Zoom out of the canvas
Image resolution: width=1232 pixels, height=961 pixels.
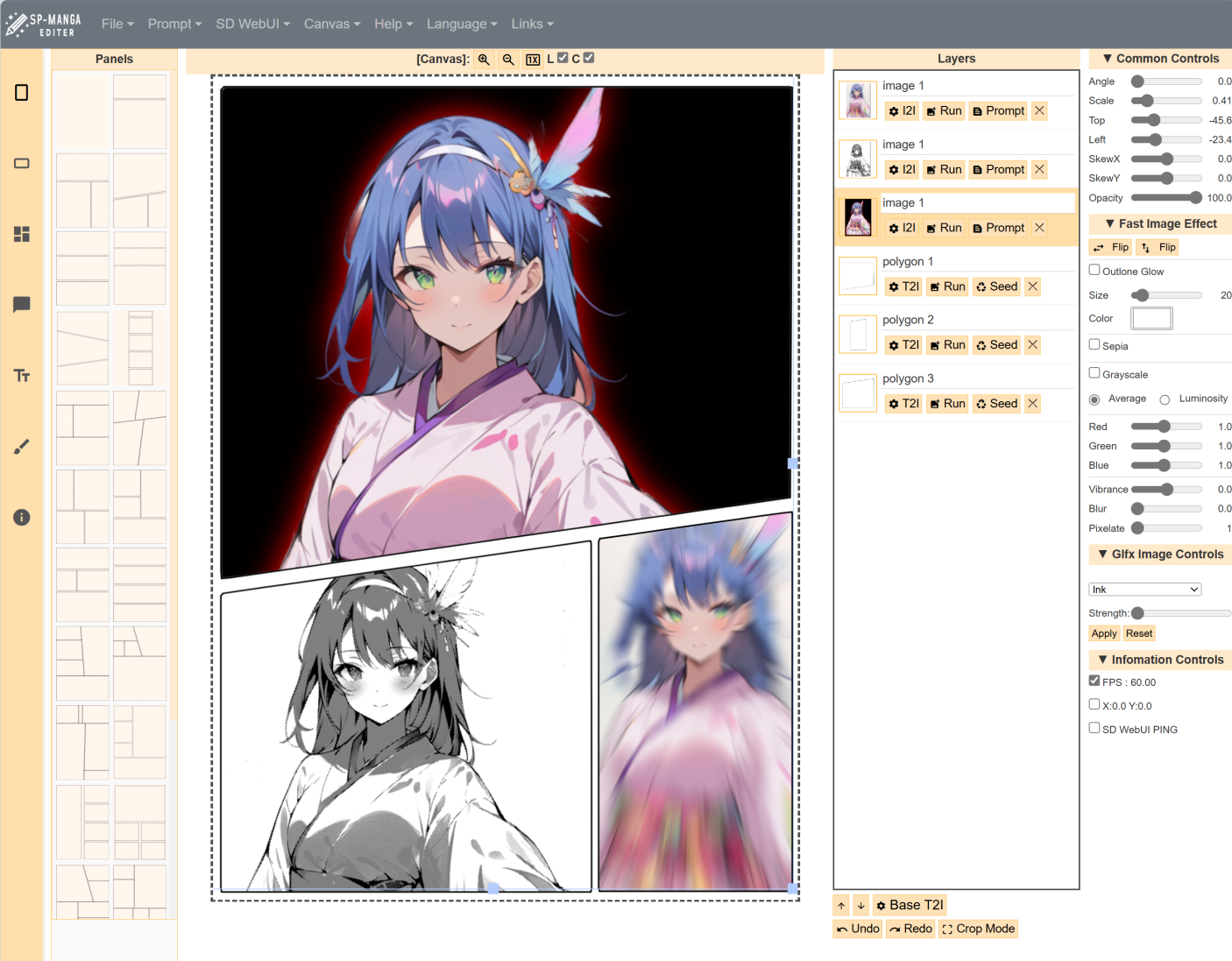(508, 60)
